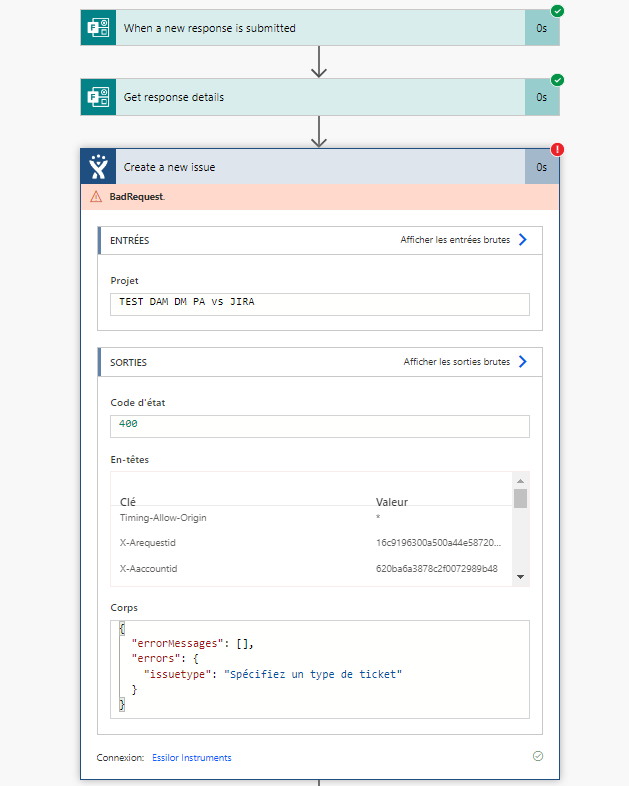Click the '"errorMessages"' key in Corps
Screen dimensions: 629x786
(177, 643)
